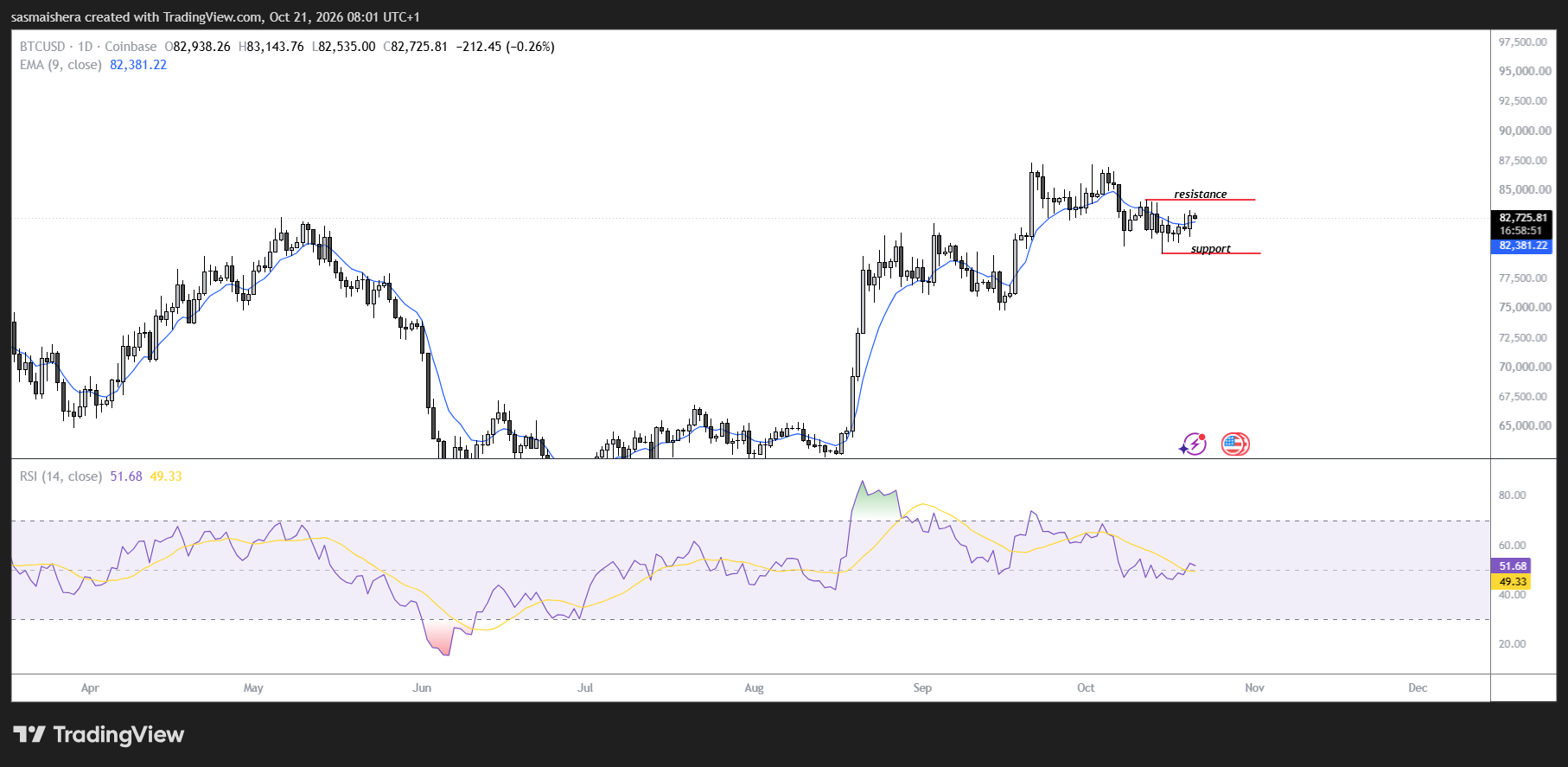The image size is (1568, 767).
Task: Select the RSI (14, close) indicator label
Action: (x=61, y=476)
